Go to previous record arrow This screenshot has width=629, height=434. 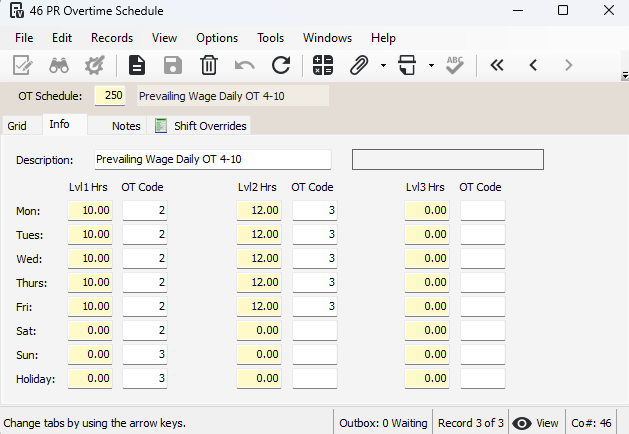tap(533, 65)
